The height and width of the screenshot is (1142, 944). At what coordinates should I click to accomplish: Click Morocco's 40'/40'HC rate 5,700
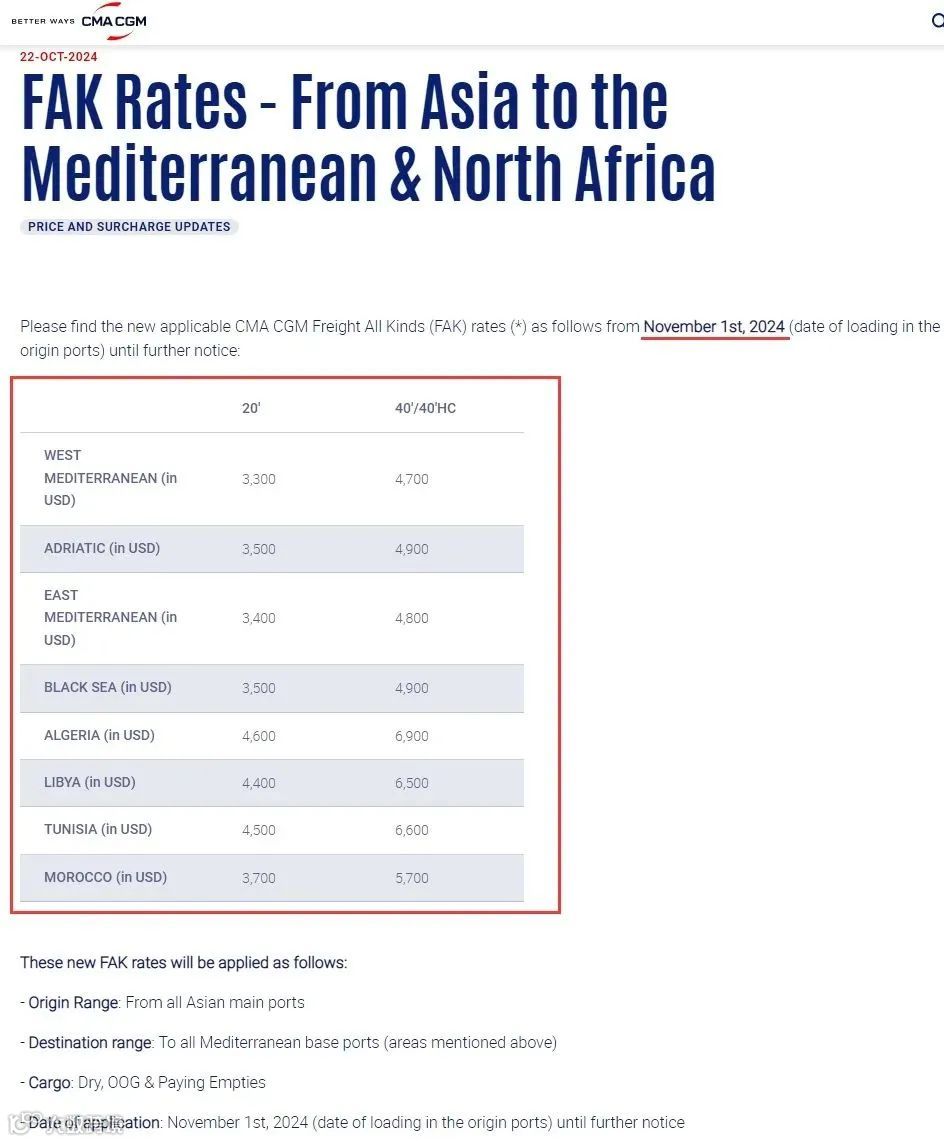pos(411,878)
